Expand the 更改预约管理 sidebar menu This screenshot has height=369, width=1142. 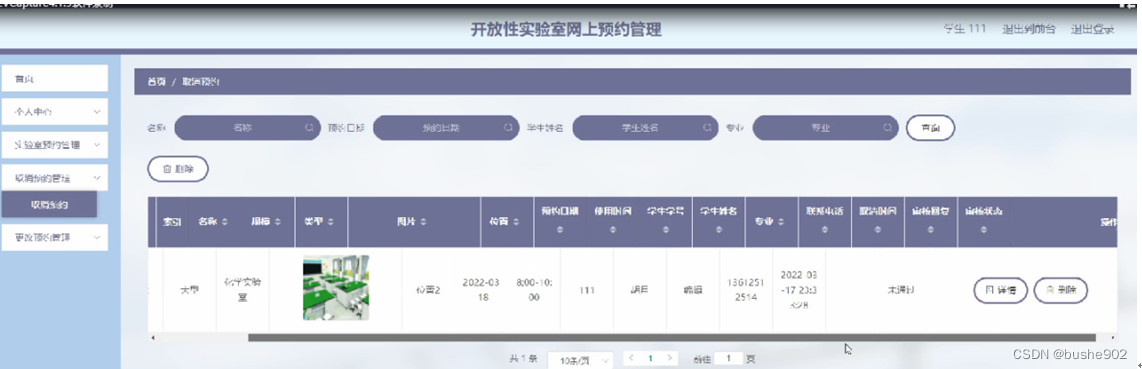(x=55, y=237)
